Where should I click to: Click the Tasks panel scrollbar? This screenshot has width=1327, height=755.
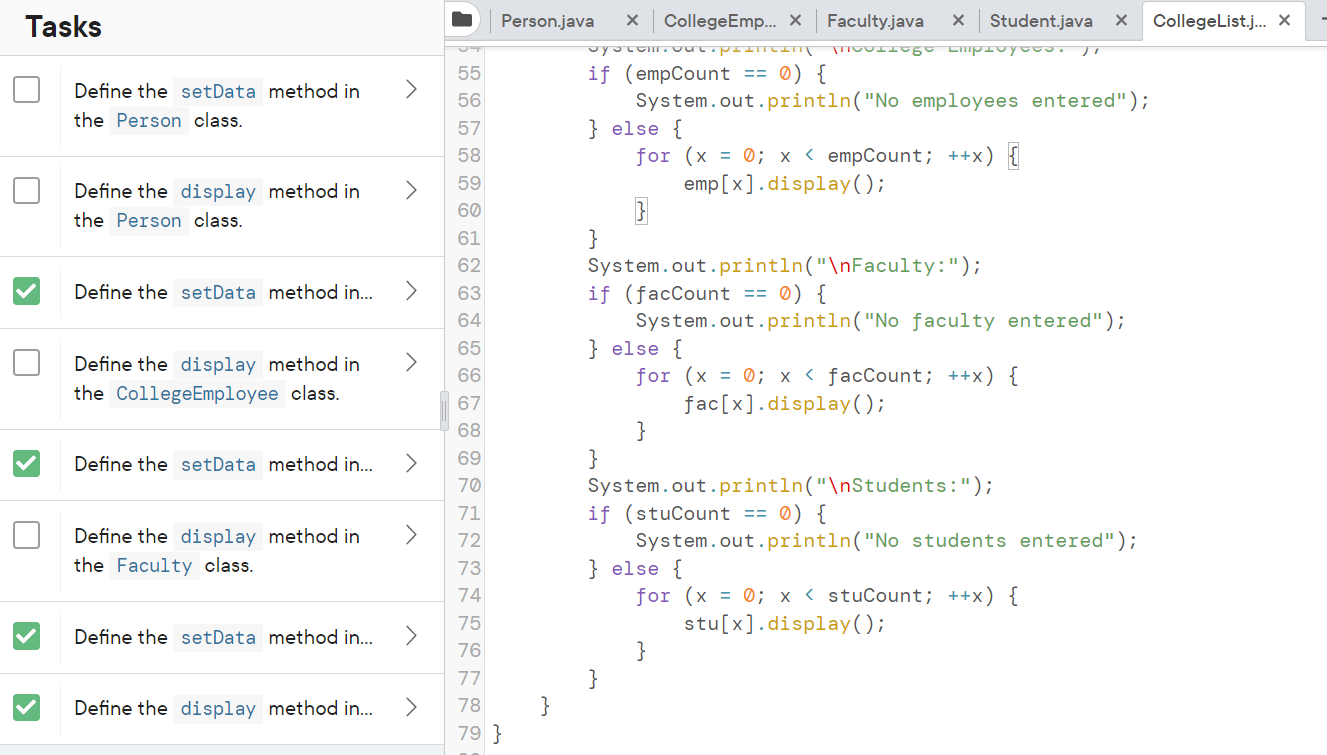point(443,410)
